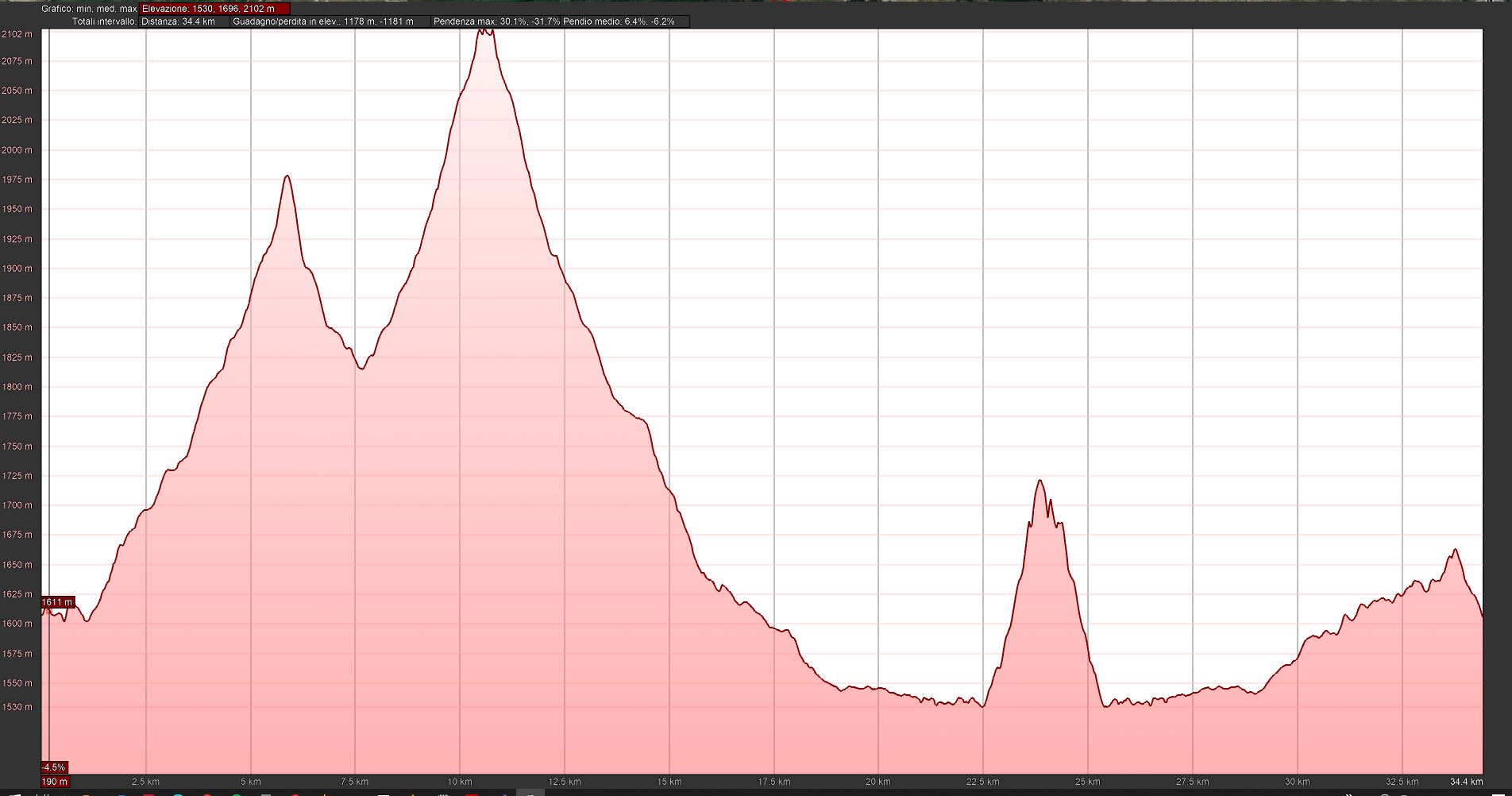Image resolution: width=1512 pixels, height=796 pixels.
Task: Click the 190 m distance cursor tag
Action: tap(55, 782)
